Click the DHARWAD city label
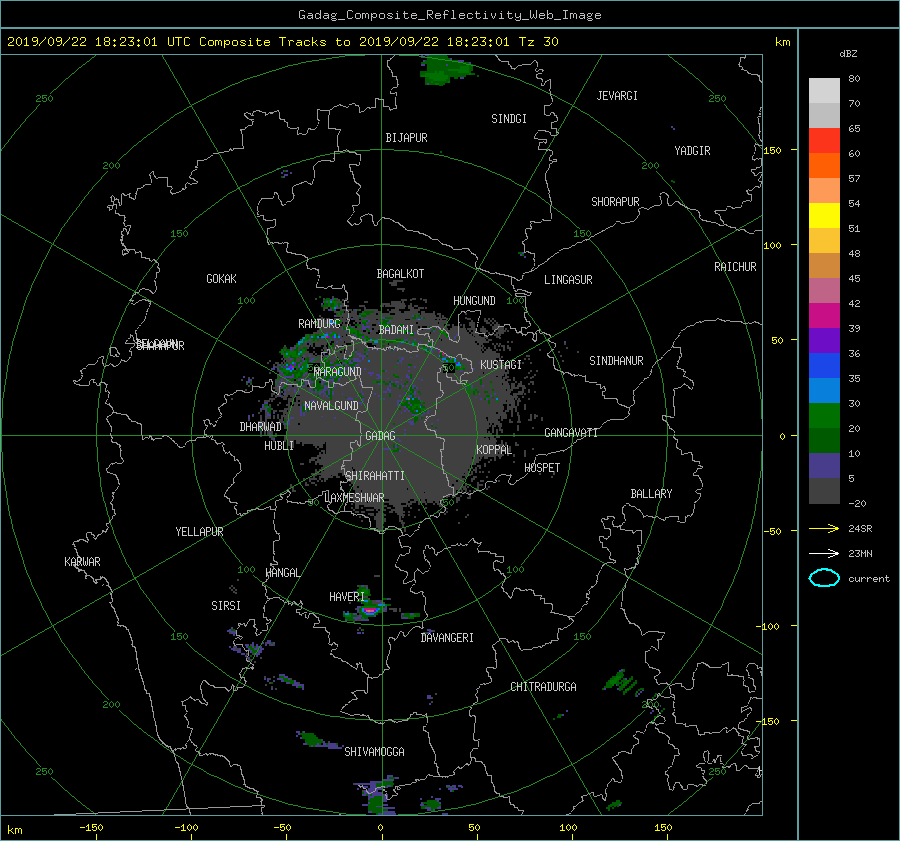The height and width of the screenshot is (841, 900). [261, 427]
